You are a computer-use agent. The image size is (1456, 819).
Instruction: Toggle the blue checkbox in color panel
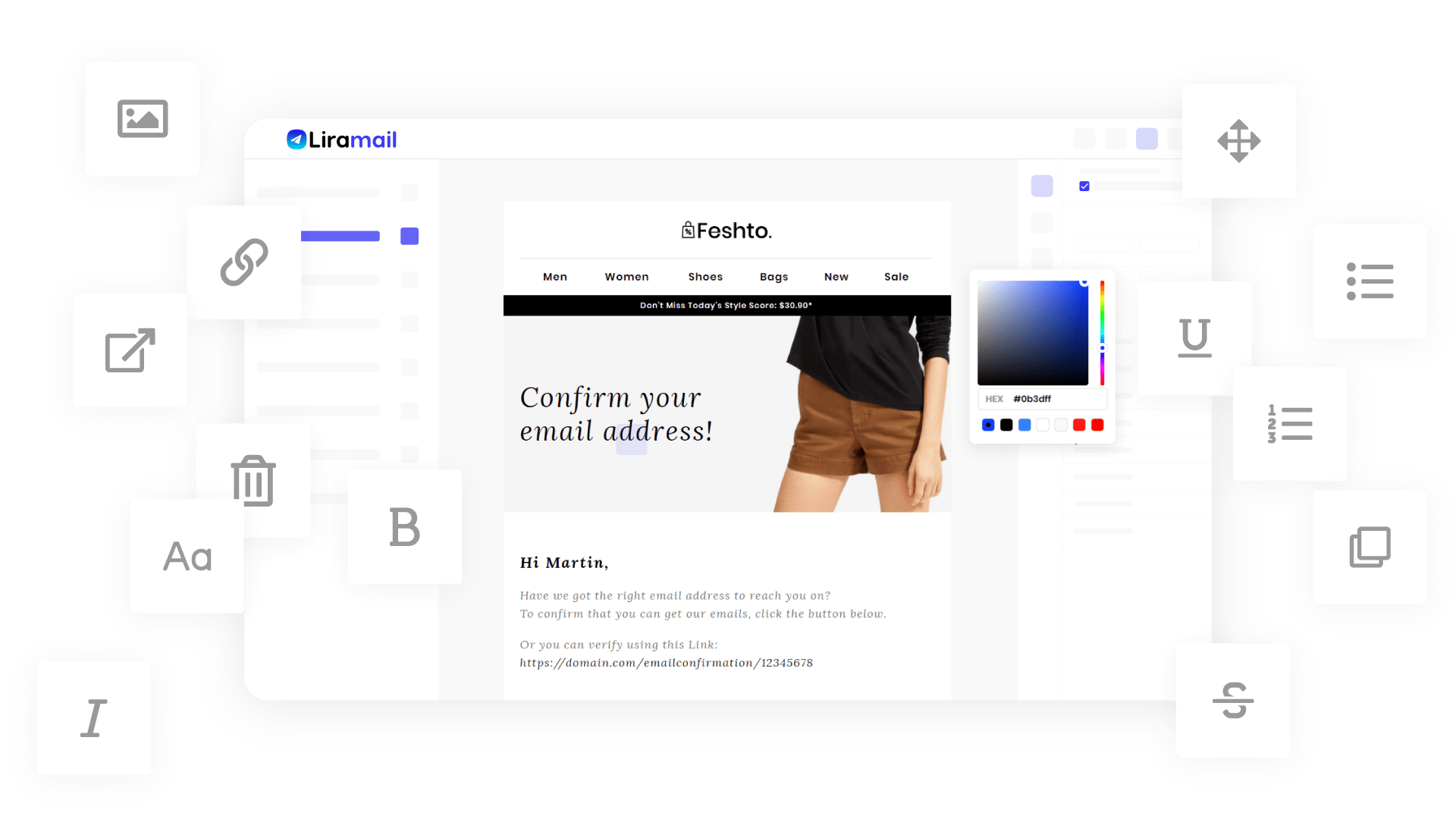1085,186
